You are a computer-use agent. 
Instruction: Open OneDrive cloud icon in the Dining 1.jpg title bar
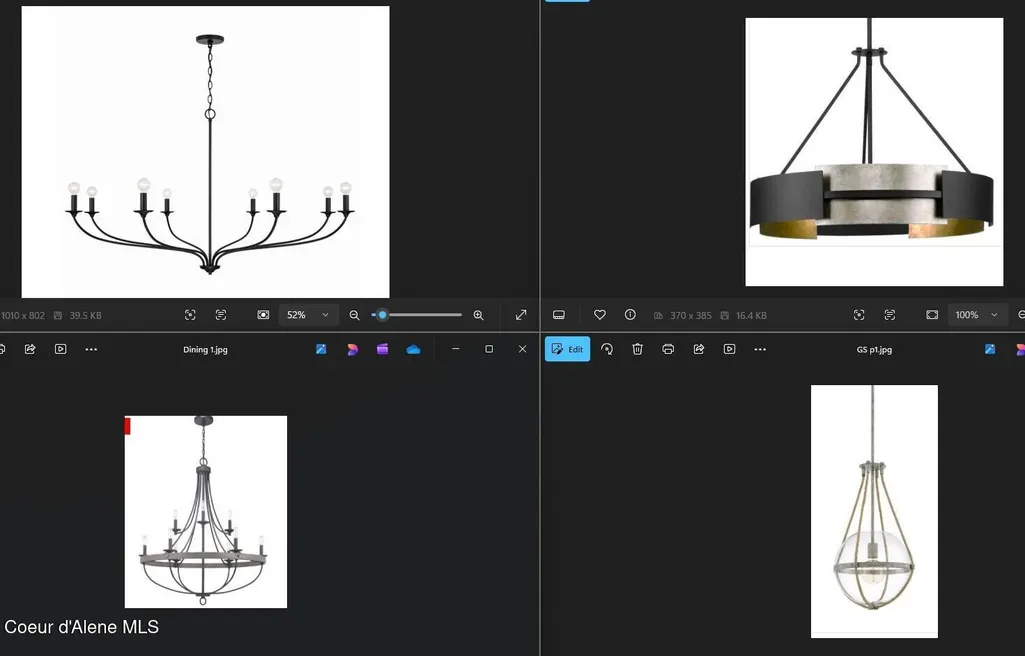click(x=413, y=350)
